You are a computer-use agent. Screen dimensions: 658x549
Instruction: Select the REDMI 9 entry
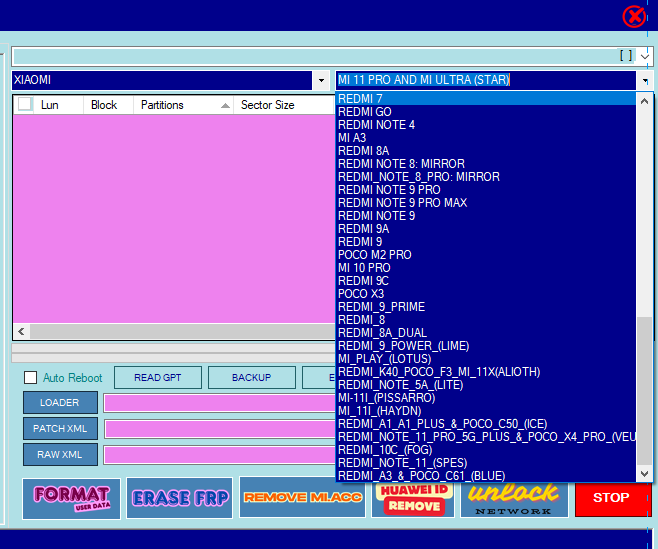(486, 242)
